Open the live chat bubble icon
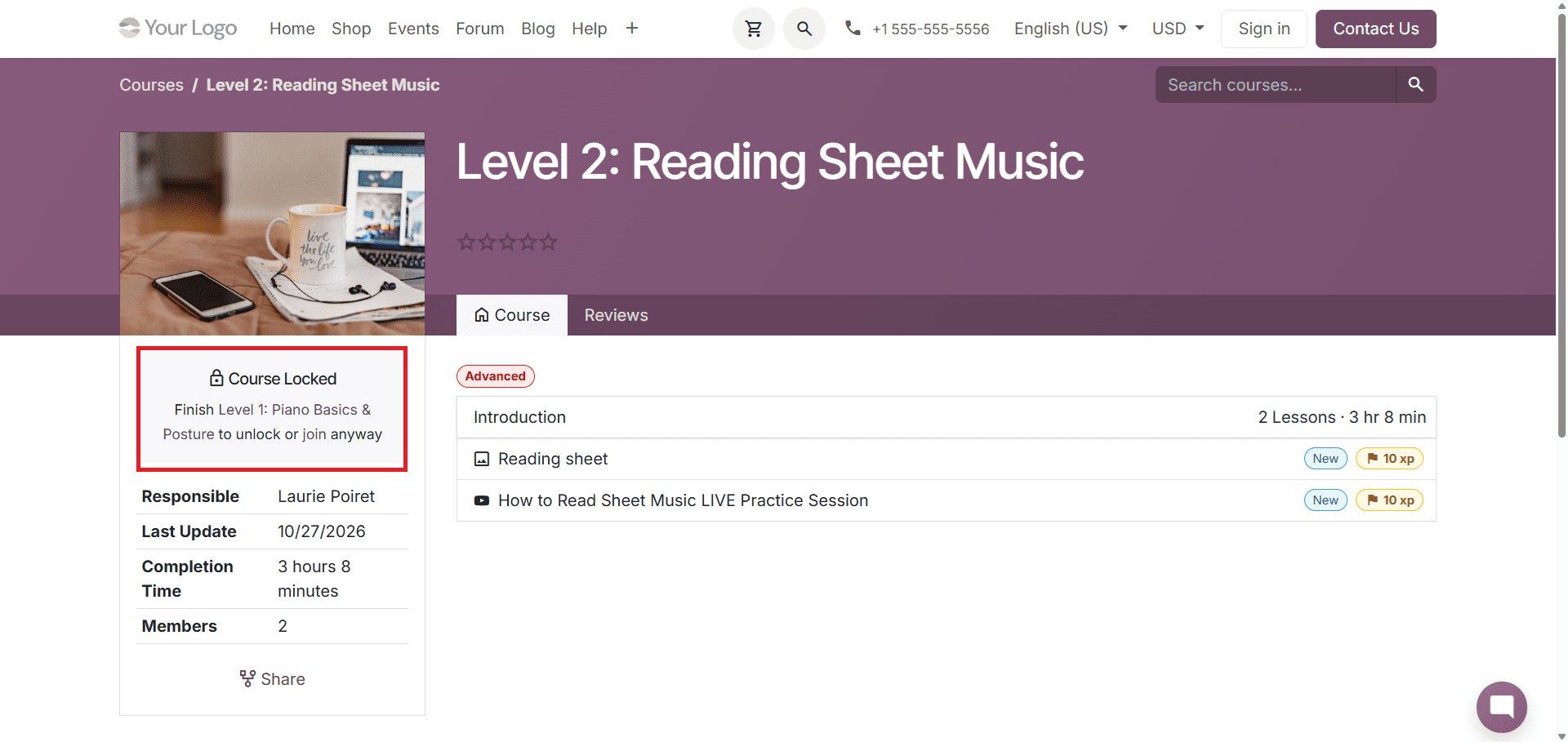 [1501, 706]
